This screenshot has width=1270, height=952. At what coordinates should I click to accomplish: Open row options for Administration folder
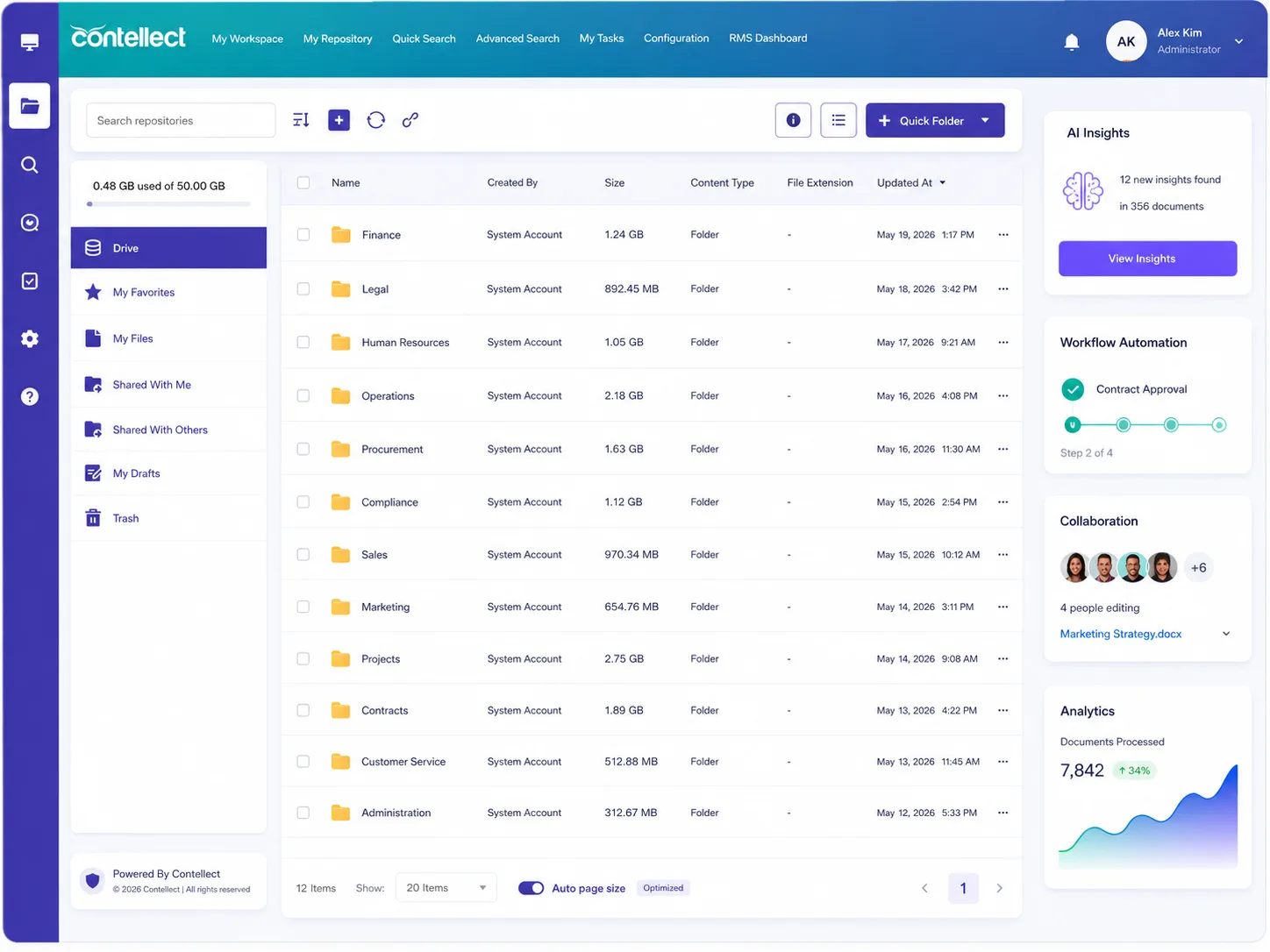[x=1002, y=813]
